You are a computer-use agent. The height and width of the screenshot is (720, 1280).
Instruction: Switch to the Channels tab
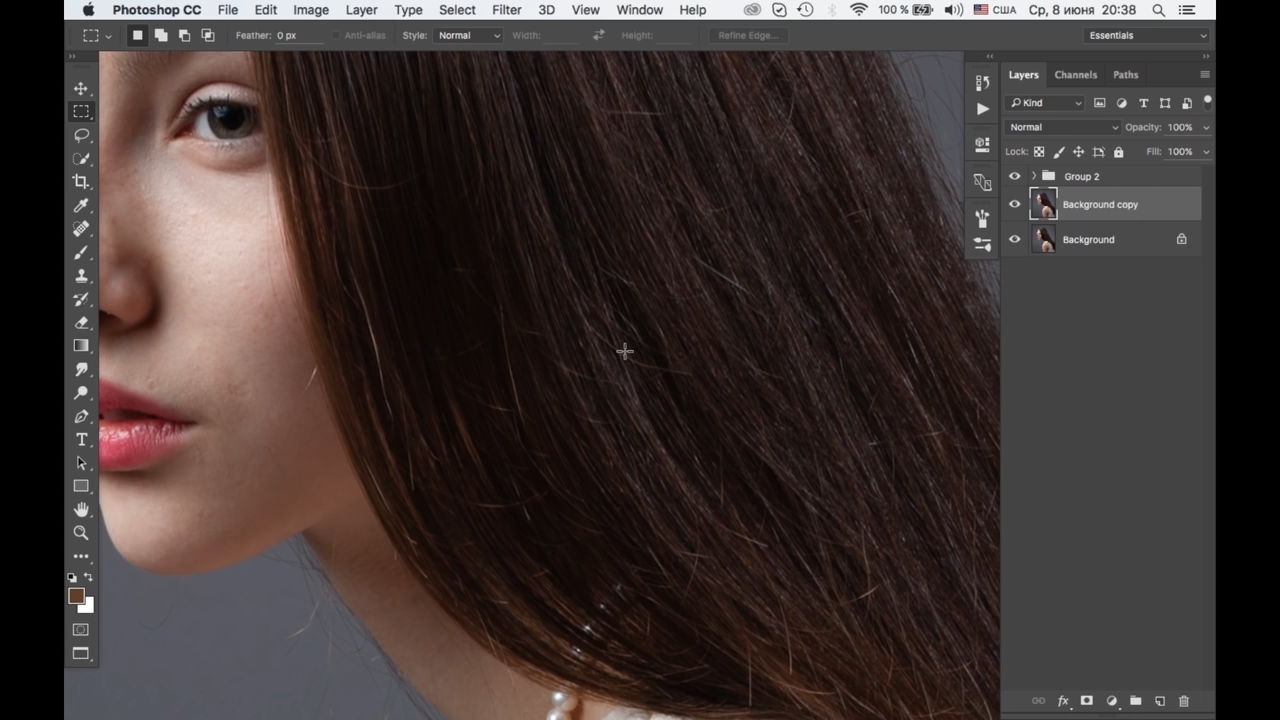1075,75
